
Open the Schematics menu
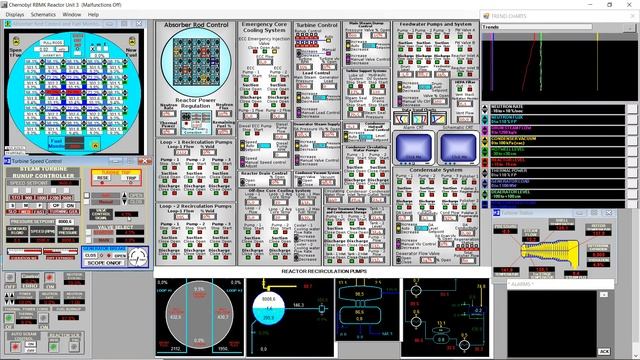[x=43, y=14]
